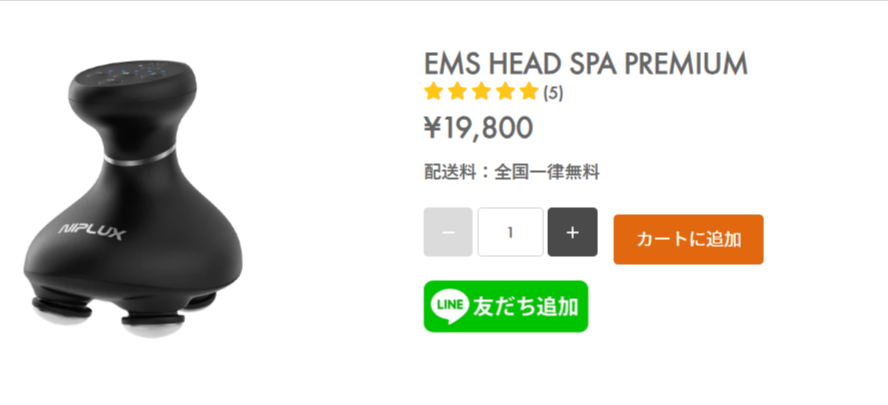
Task: Click the ¥19,800 price text
Action: tap(479, 128)
